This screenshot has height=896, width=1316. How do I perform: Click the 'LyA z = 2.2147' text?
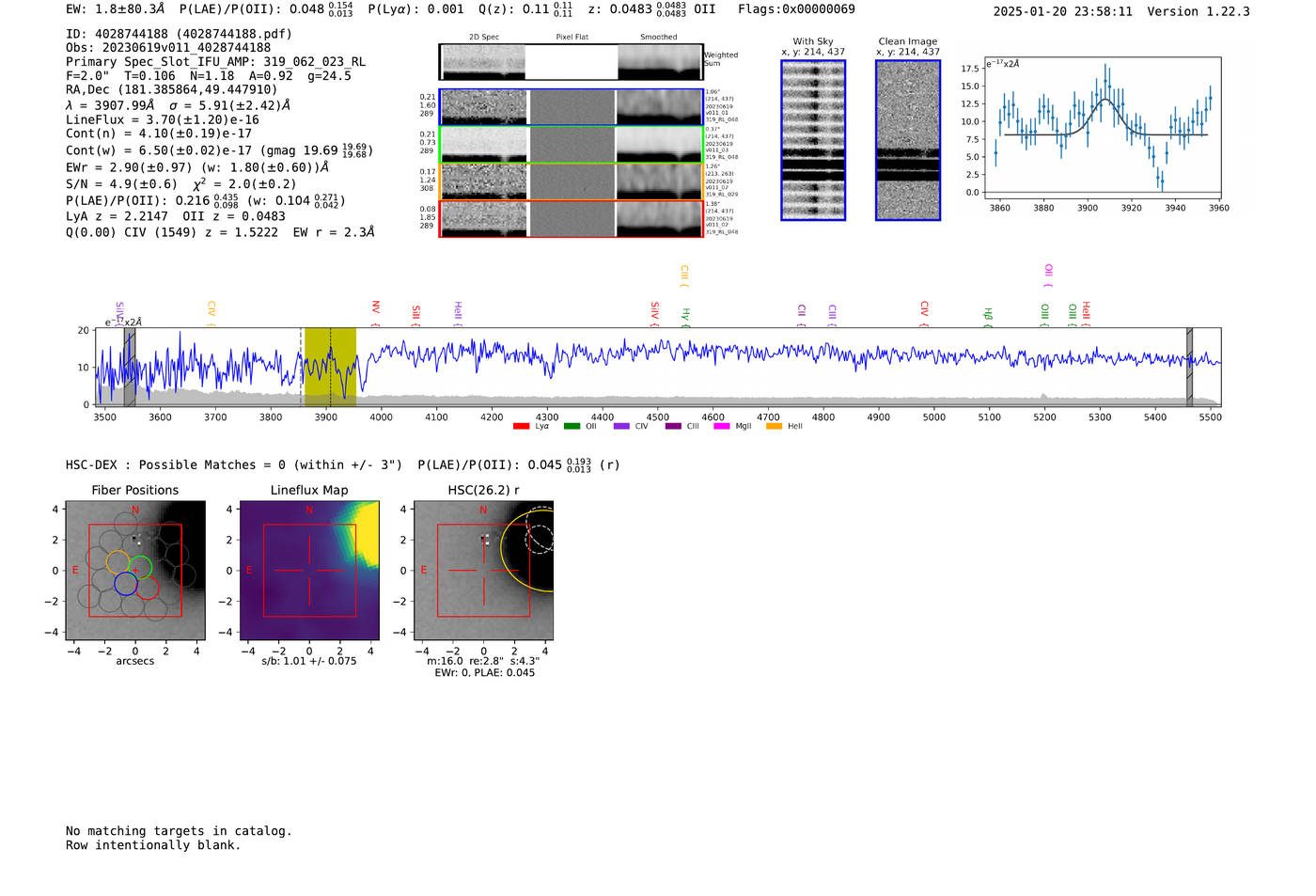click(117, 216)
